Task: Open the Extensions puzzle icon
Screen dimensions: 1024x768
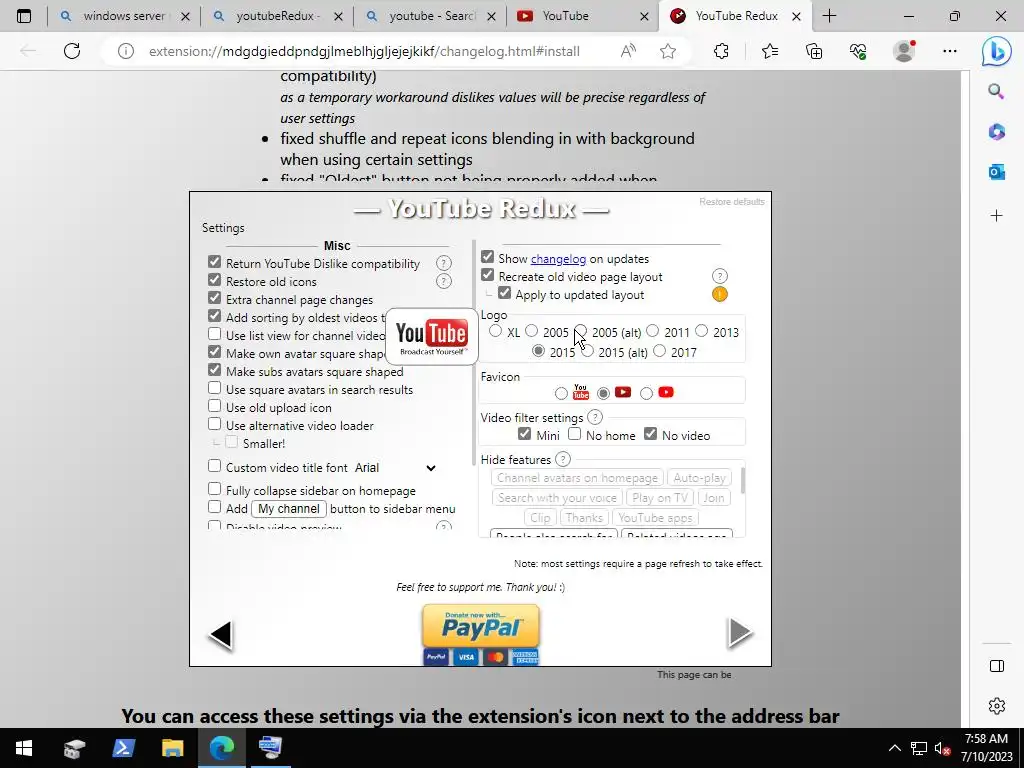Action: (x=721, y=51)
